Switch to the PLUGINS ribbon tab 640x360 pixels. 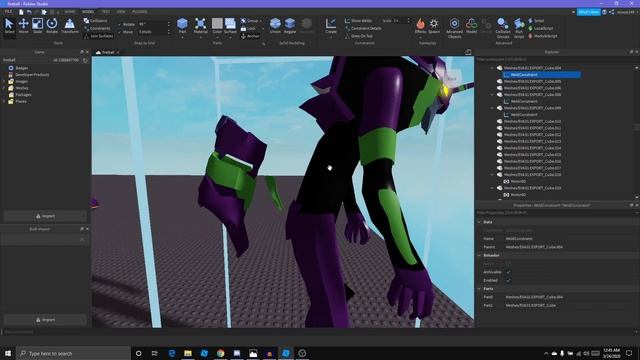tap(140, 12)
